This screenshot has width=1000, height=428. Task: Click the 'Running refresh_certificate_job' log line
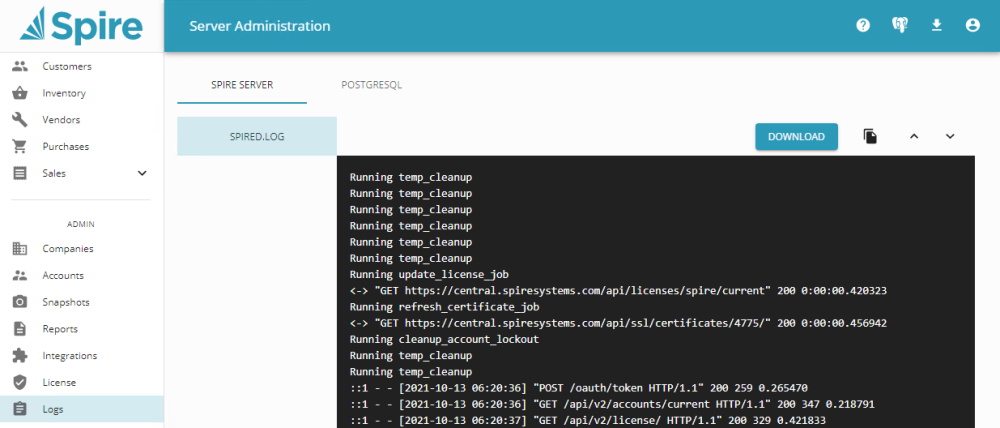[445, 307]
